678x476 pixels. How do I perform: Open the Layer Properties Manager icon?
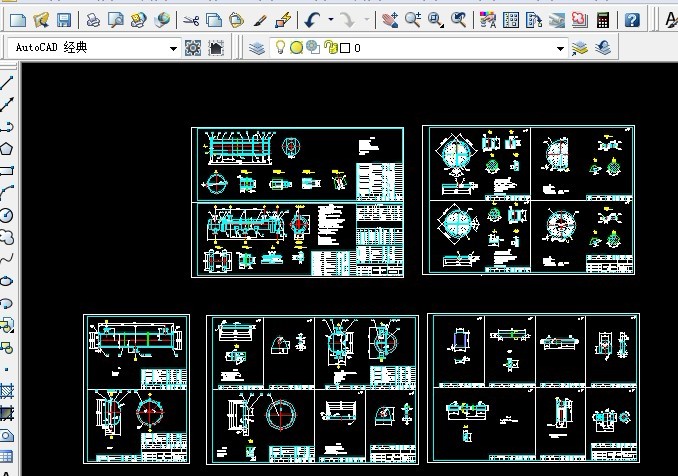[x=257, y=48]
